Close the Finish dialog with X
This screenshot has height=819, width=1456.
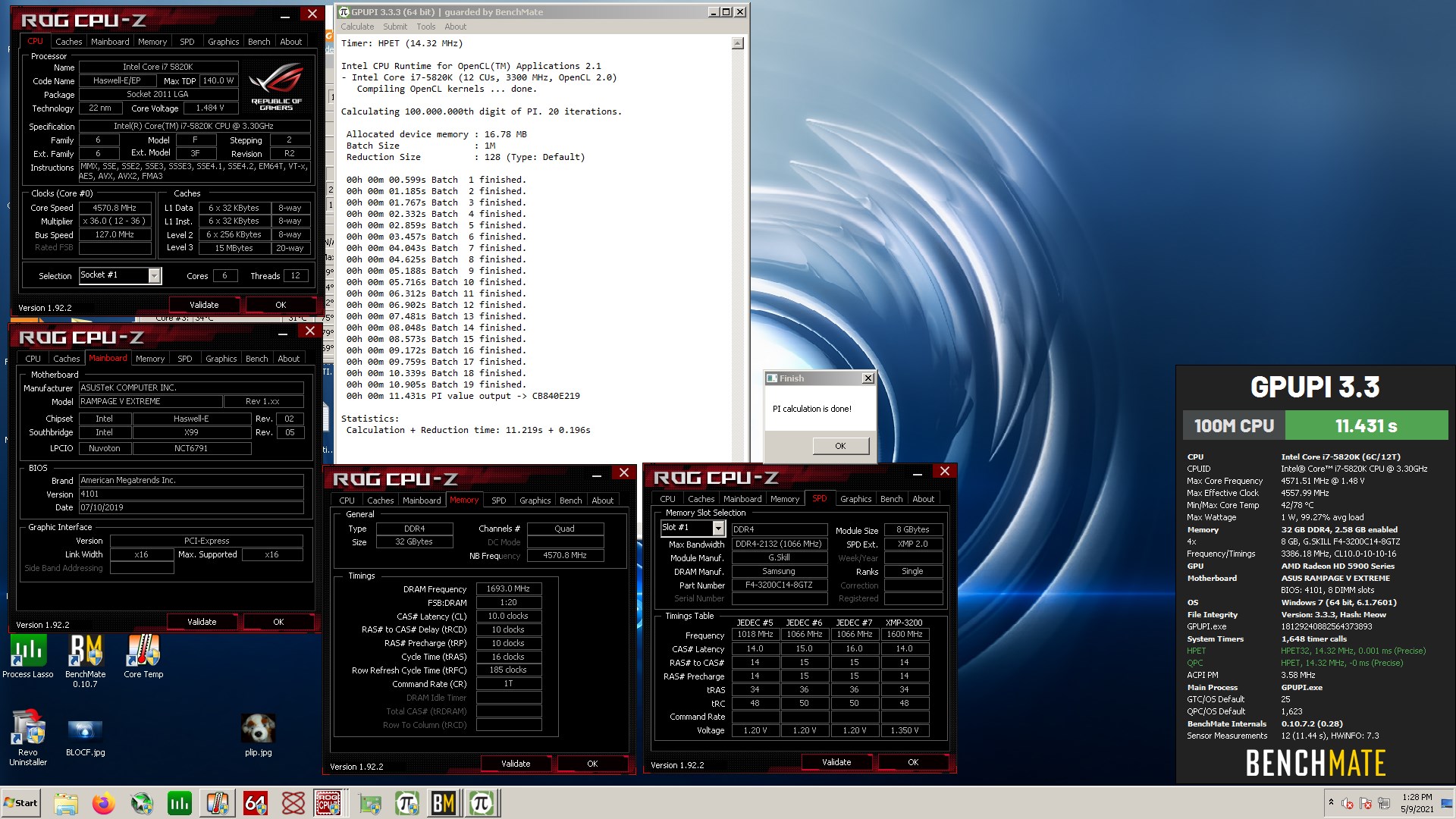pyautogui.click(x=868, y=378)
